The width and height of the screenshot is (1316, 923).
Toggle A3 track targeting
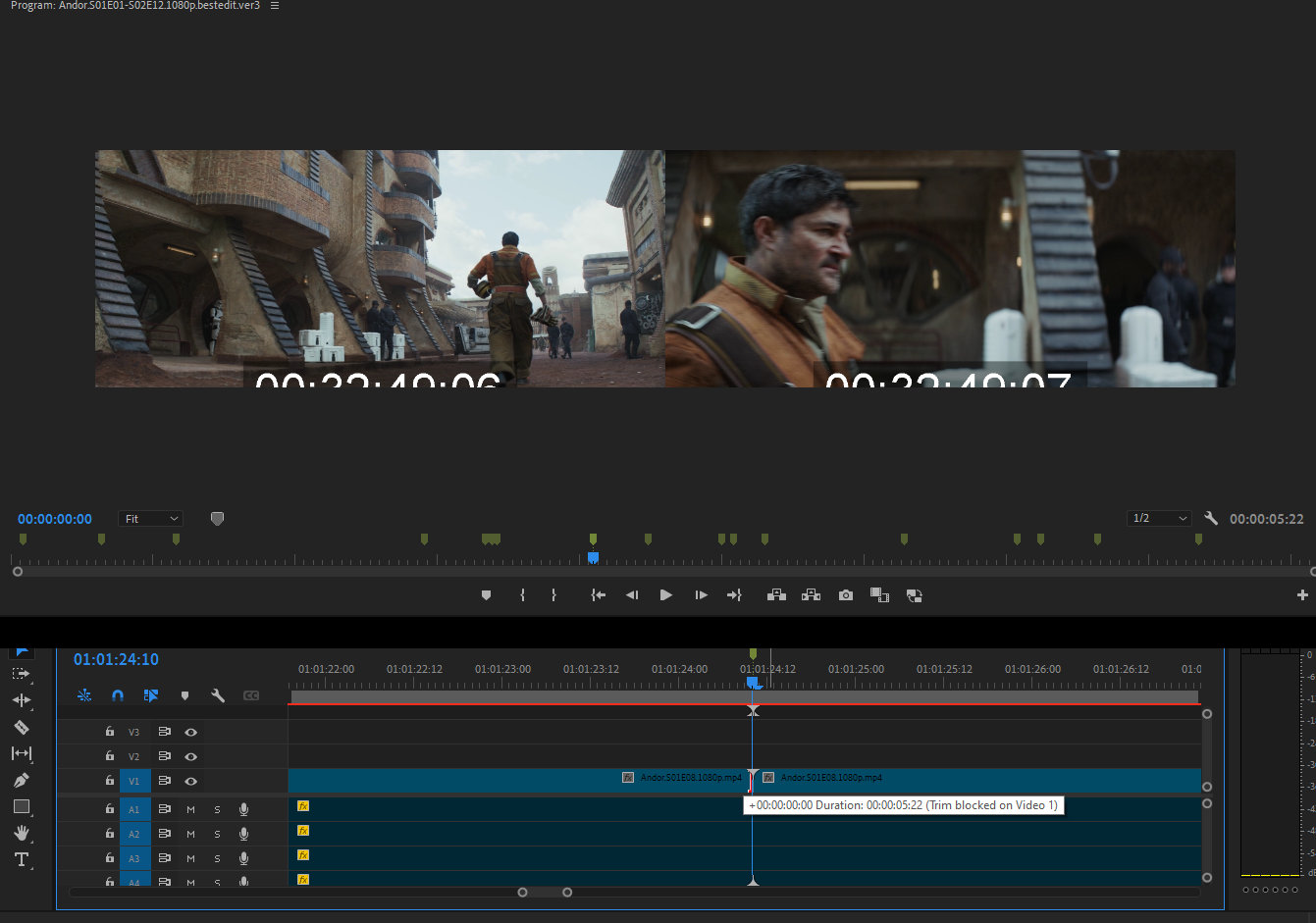[134, 858]
